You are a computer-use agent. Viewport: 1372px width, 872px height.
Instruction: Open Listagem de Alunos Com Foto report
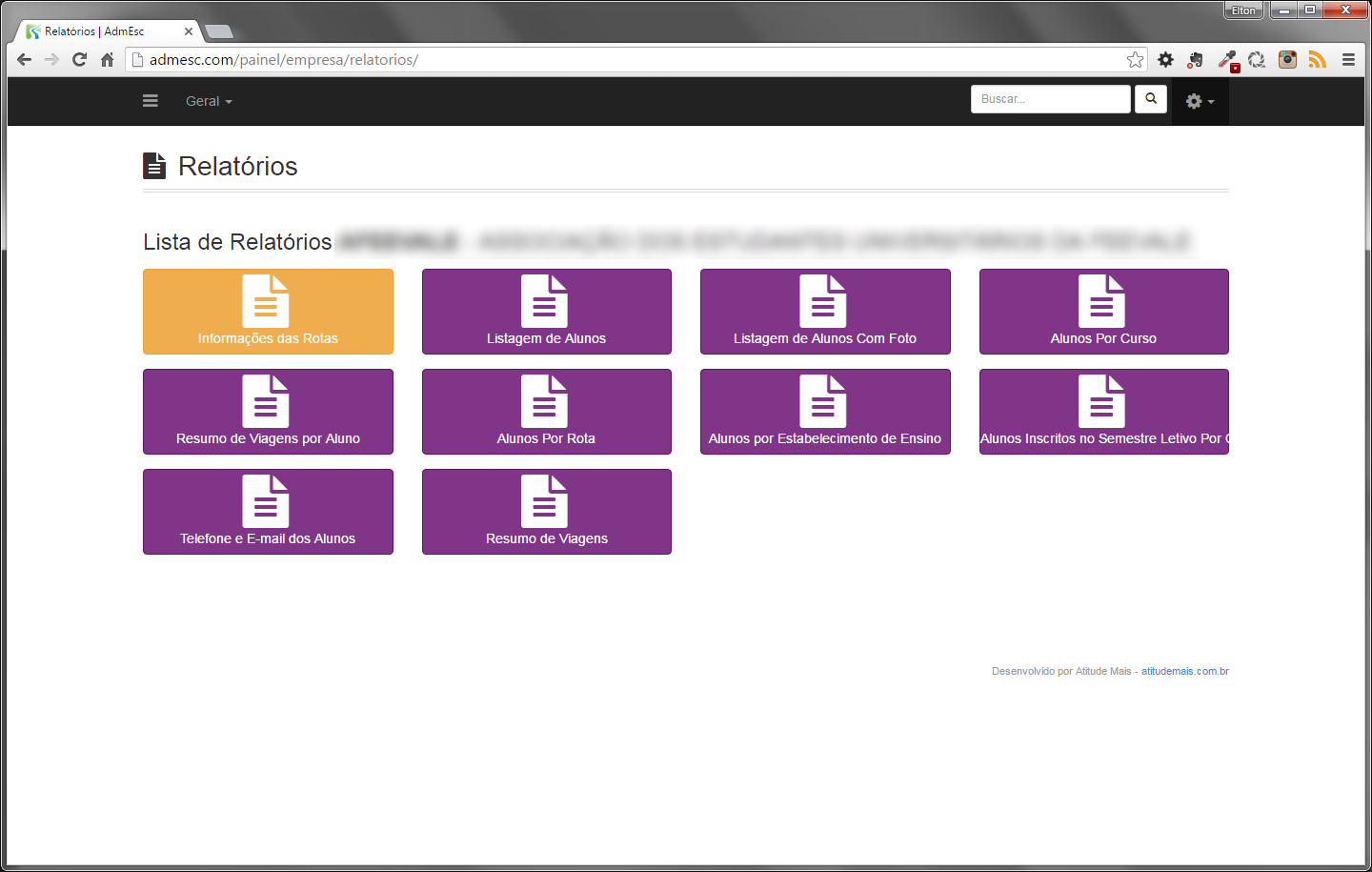point(825,312)
